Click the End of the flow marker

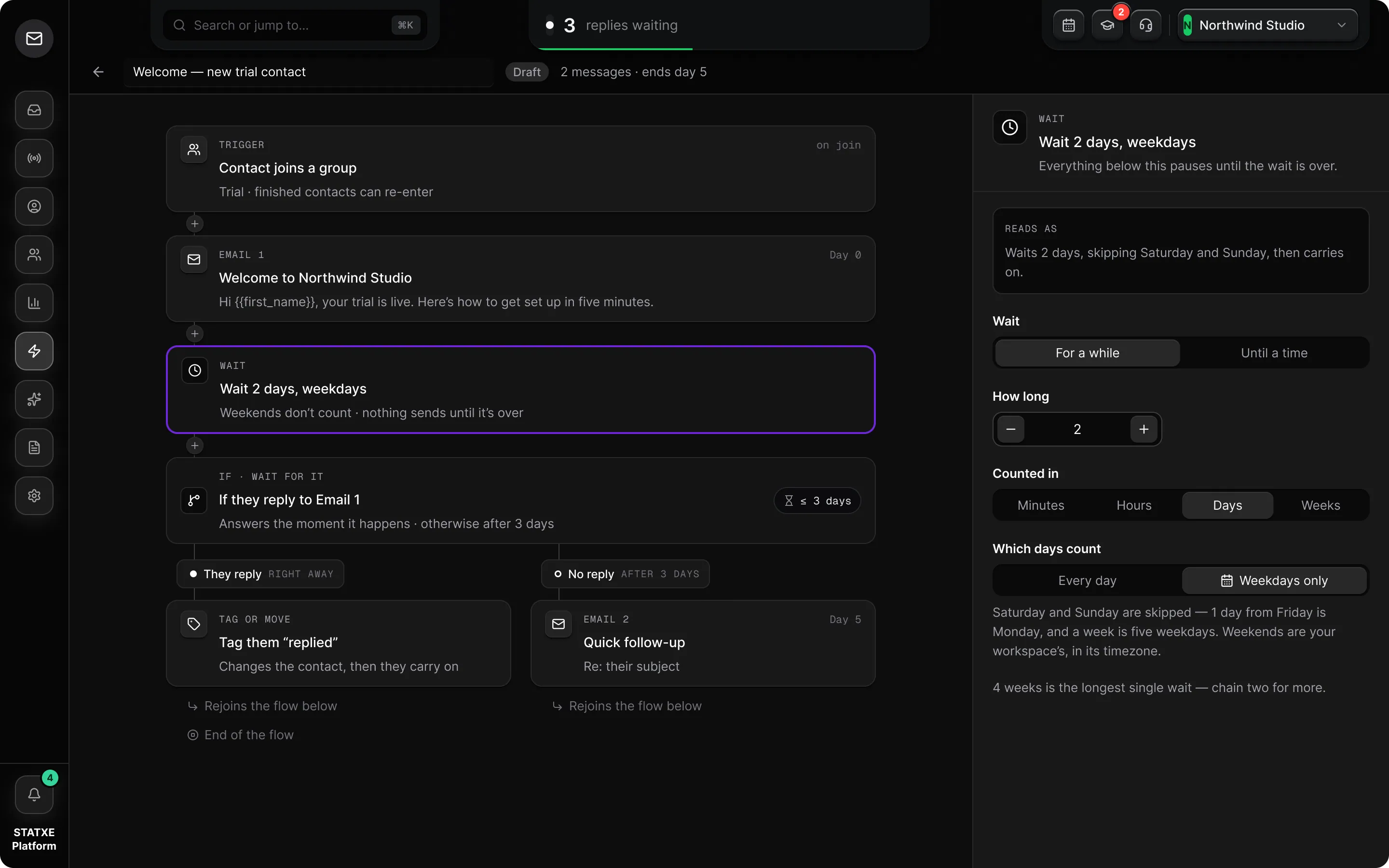point(241,735)
